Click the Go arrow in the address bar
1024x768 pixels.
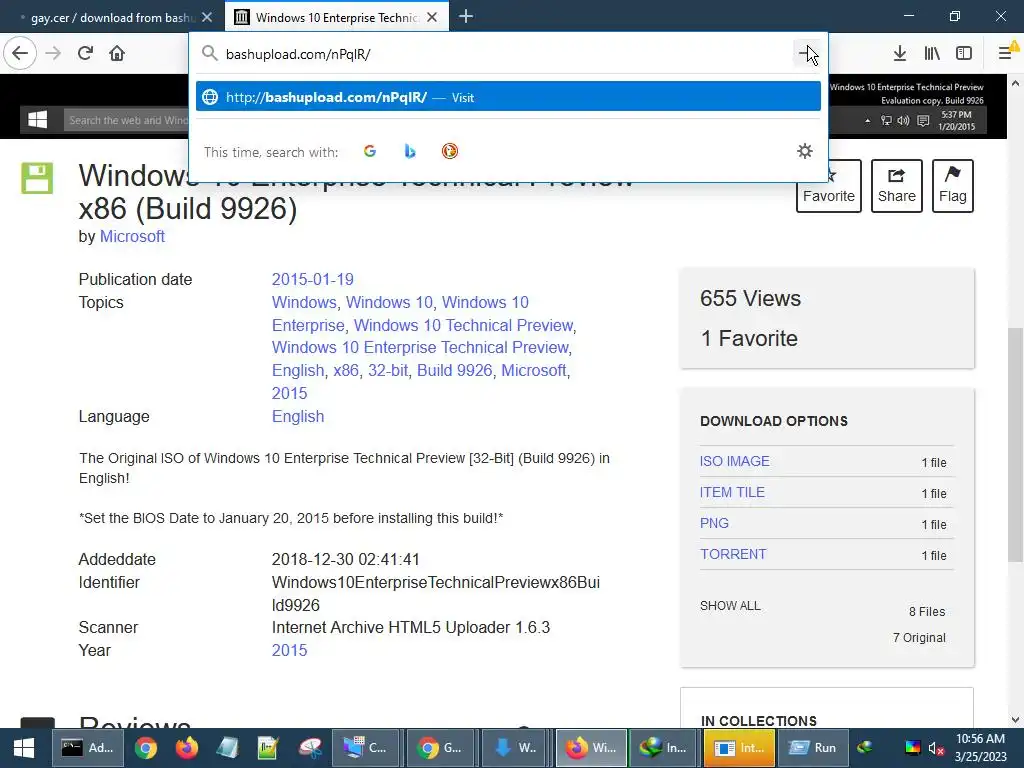tap(807, 54)
